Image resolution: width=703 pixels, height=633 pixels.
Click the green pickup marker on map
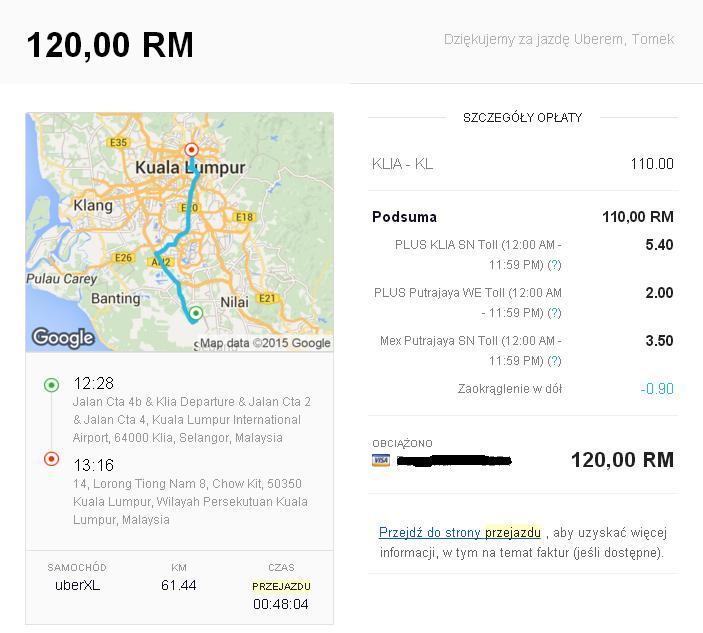(x=195, y=313)
